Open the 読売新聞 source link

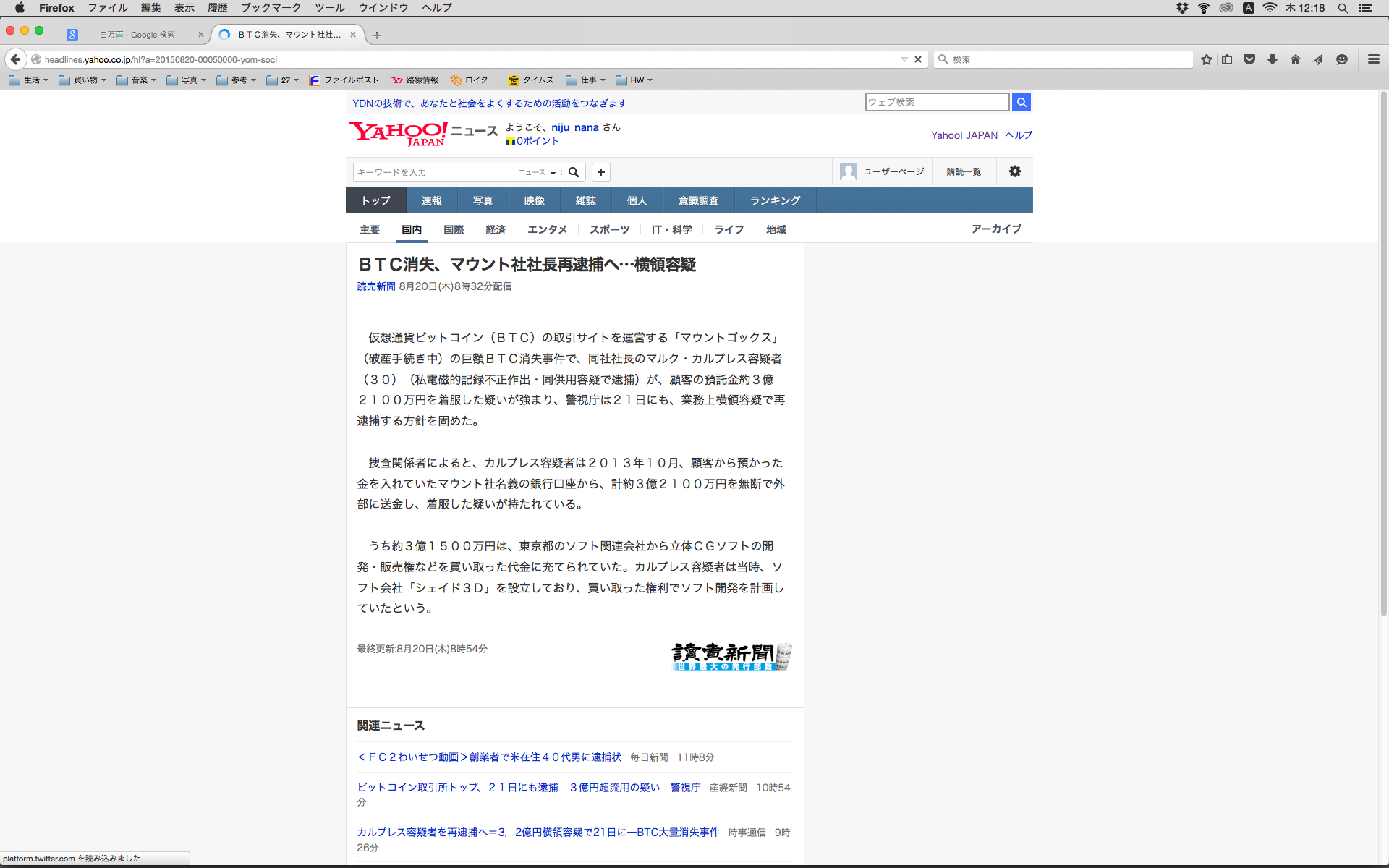[375, 286]
